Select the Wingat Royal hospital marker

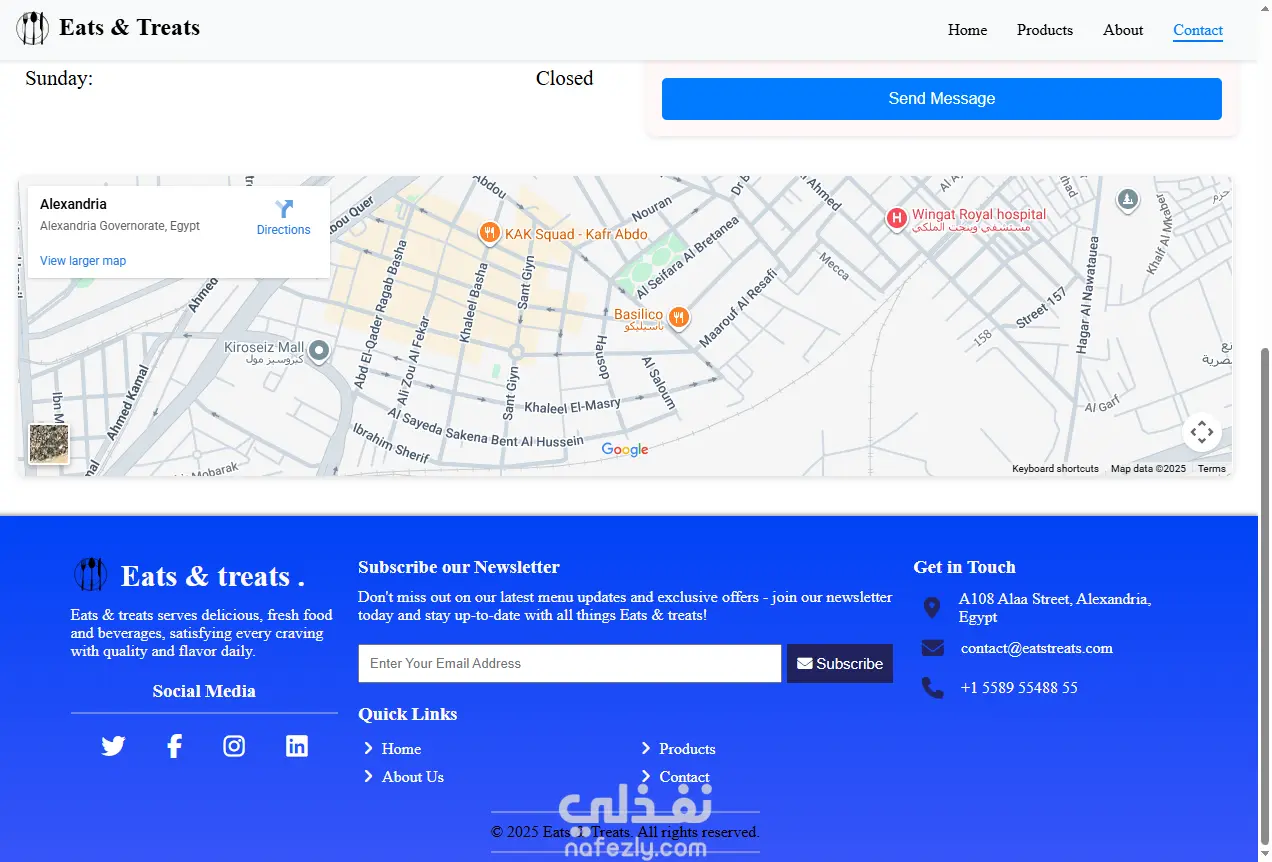click(x=897, y=217)
